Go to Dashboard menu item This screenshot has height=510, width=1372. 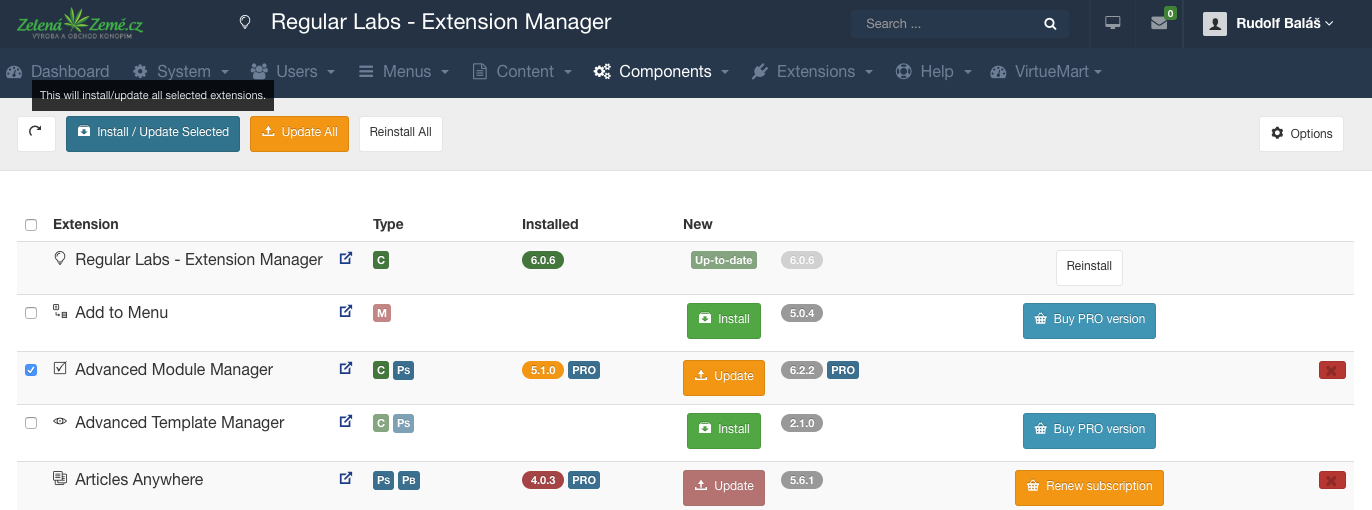(x=58, y=72)
